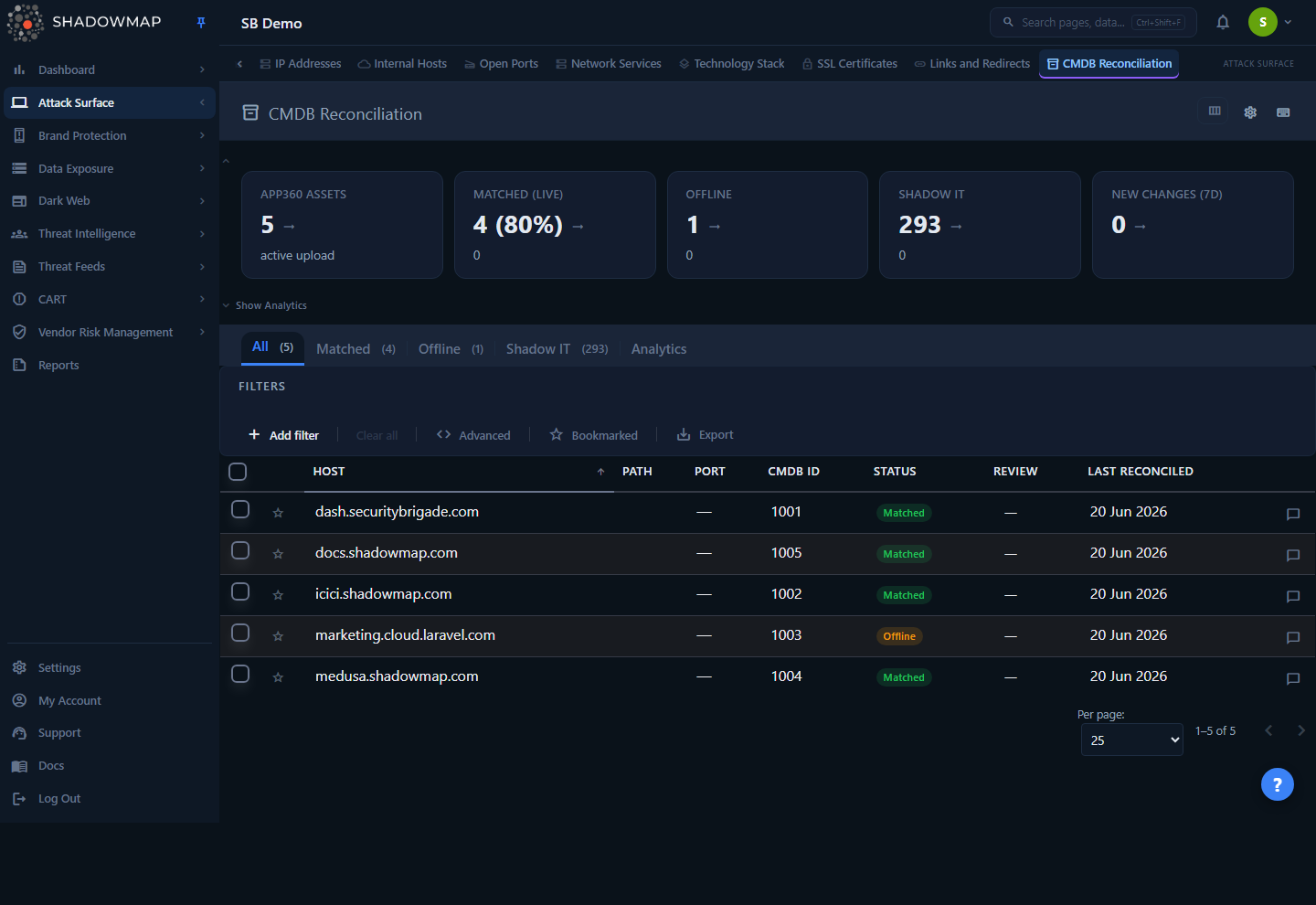Export the reconciliation table

pos(706,435)
